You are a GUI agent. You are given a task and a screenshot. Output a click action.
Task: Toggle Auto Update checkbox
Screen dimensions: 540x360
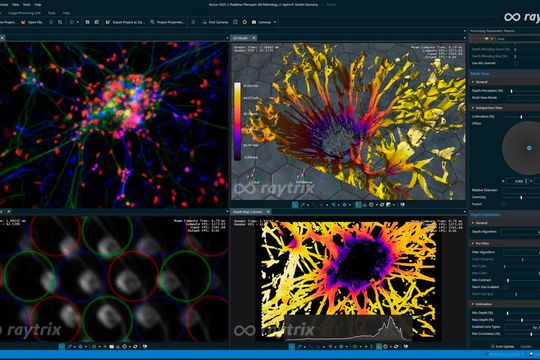coord(493,347)
